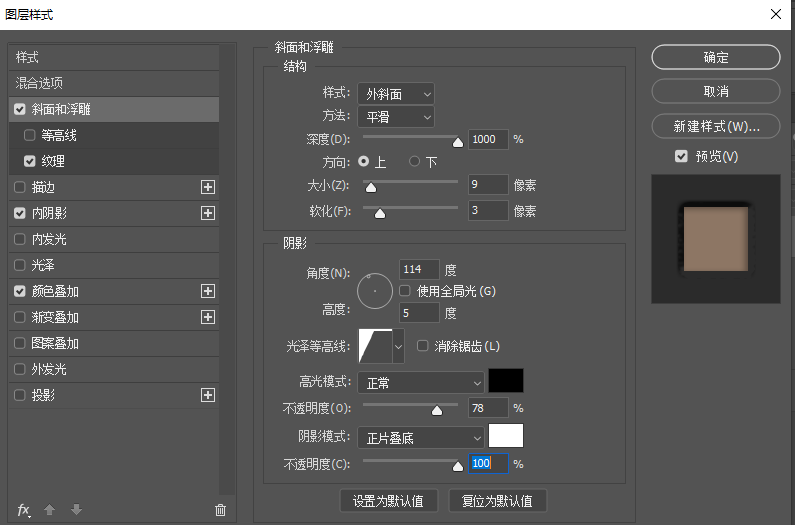Click the shadow opacity field 100
The height and width of the screenshot is (525, 795).
pos(488,464)
